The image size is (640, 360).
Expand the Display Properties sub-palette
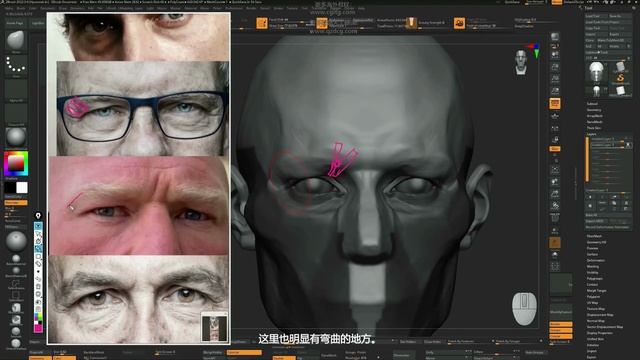coord(600,333)
